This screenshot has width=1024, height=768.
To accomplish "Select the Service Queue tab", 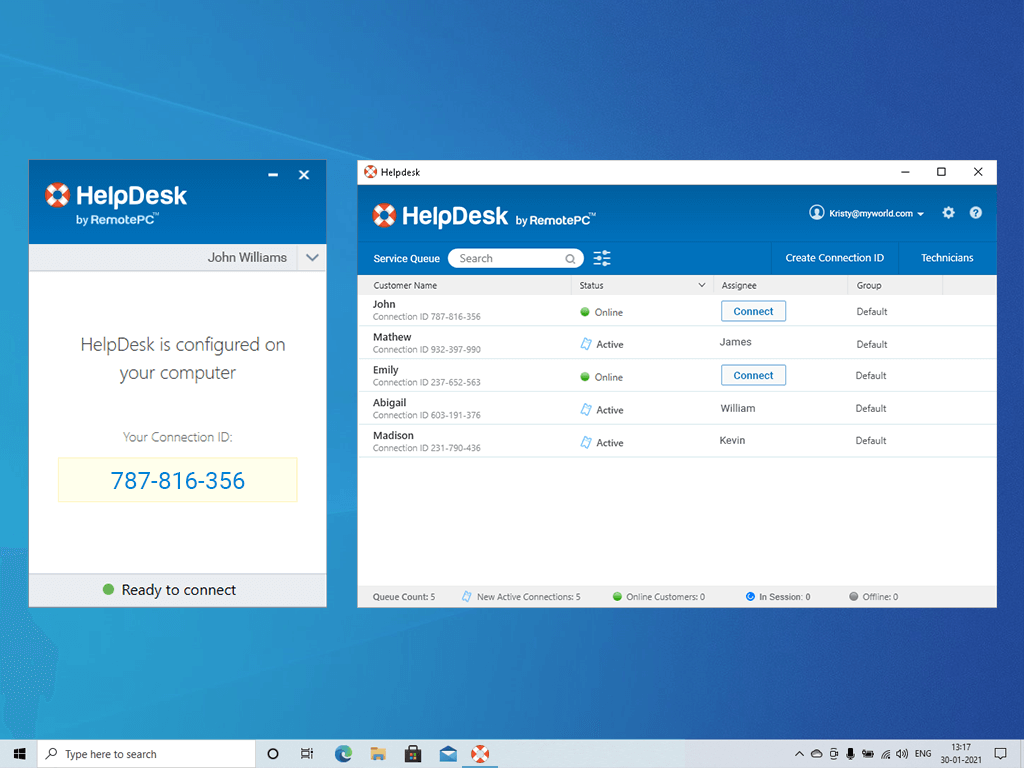I will (406, 259).
